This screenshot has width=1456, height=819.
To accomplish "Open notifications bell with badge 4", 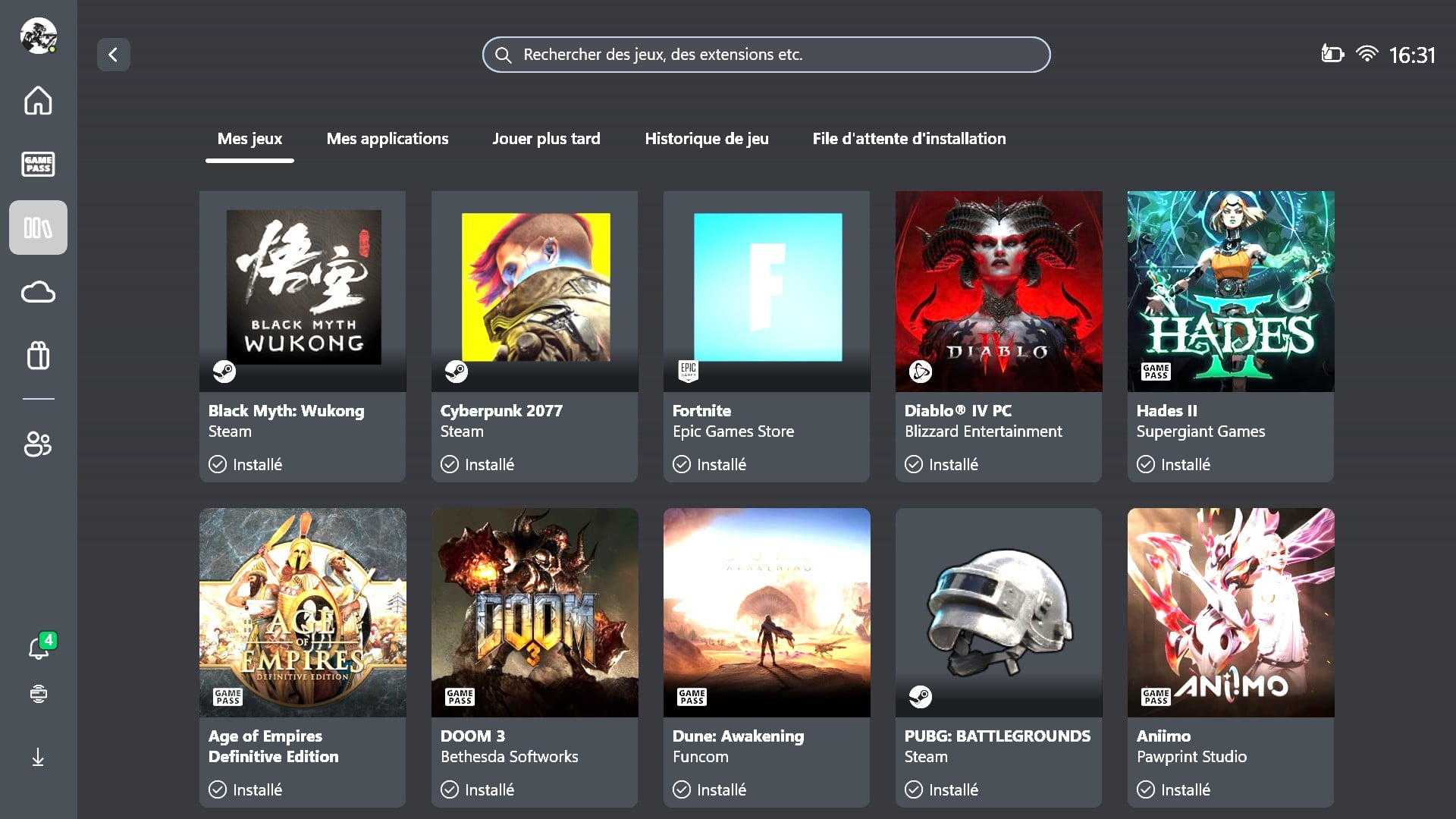I will click(x=40, y=646).
